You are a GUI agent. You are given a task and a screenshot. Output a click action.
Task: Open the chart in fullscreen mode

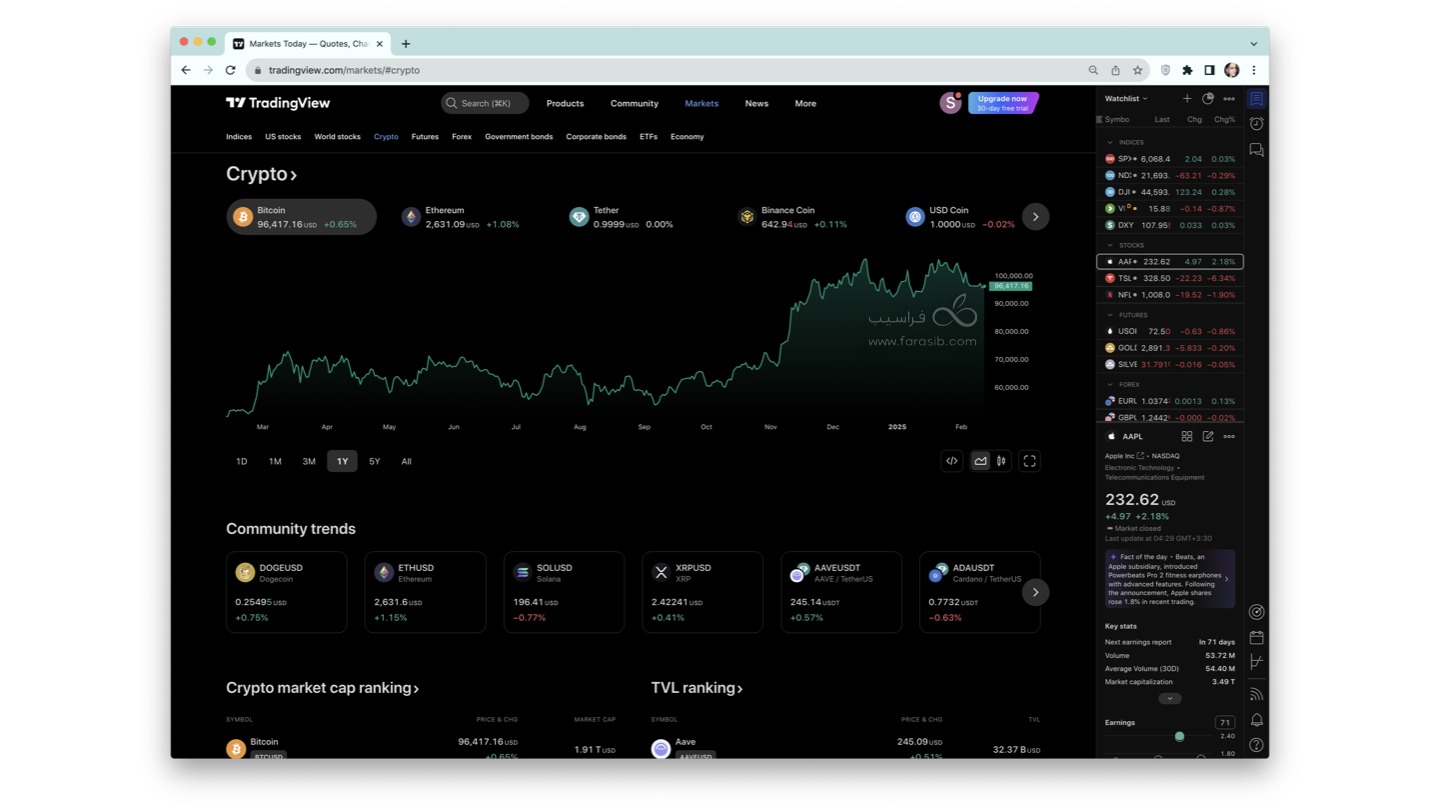tap(1029, 461)
